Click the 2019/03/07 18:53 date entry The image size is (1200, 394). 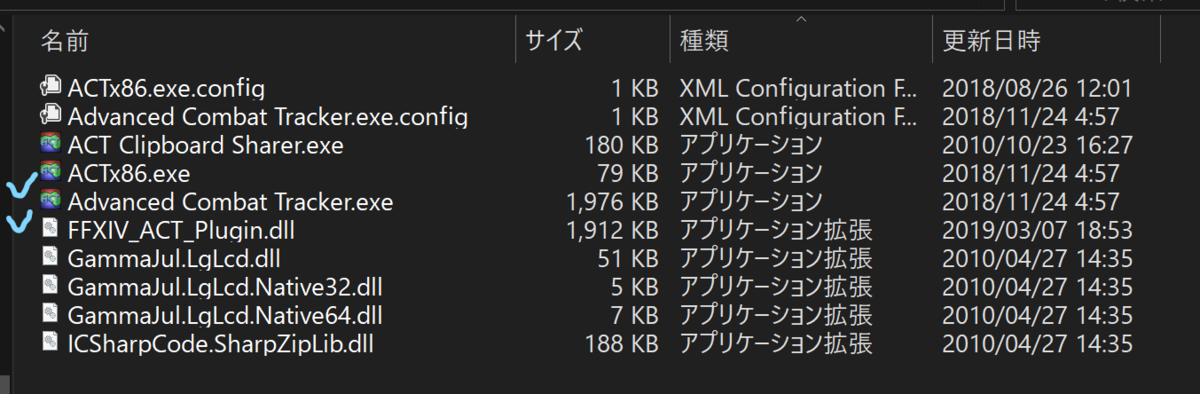point(1037,230)
